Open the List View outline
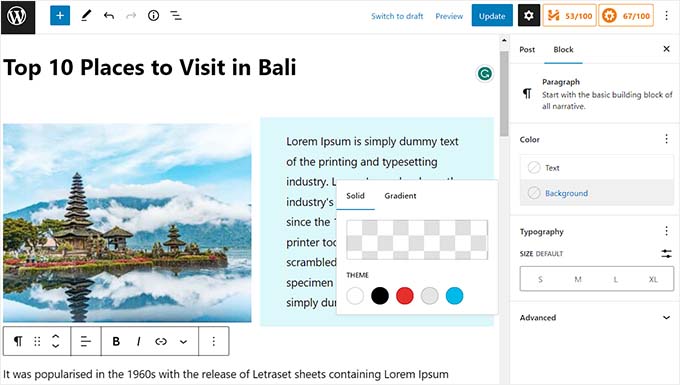The height and width of the screenshot is (385, 680). tap(176, 16)
